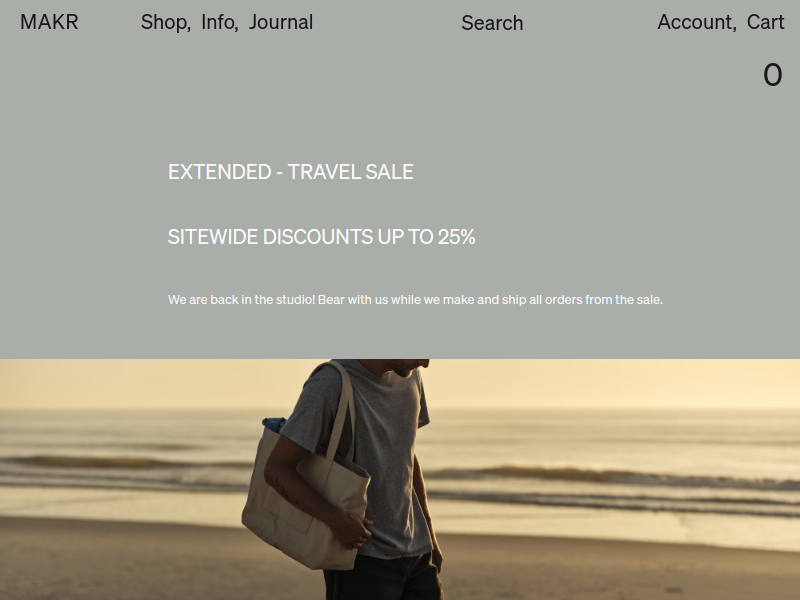Click the MAKR logo to go home

click(49, 22)
